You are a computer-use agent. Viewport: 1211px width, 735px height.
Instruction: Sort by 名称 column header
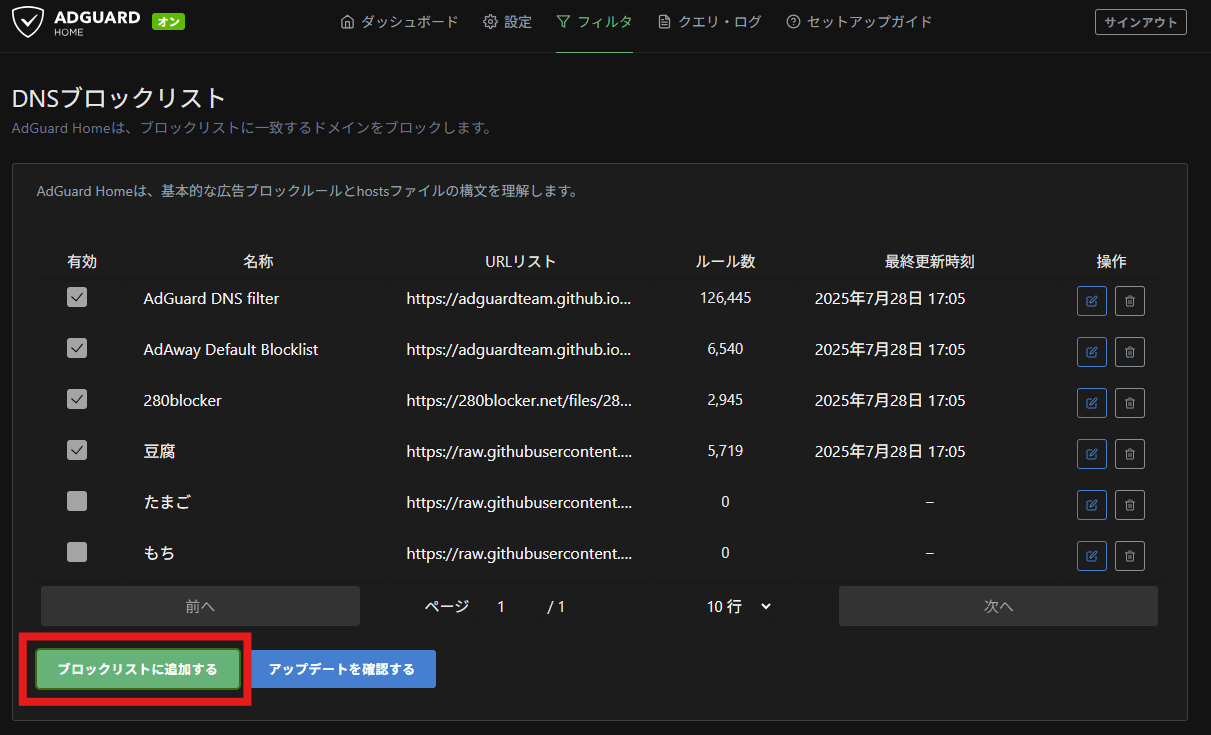pos(258,261)
